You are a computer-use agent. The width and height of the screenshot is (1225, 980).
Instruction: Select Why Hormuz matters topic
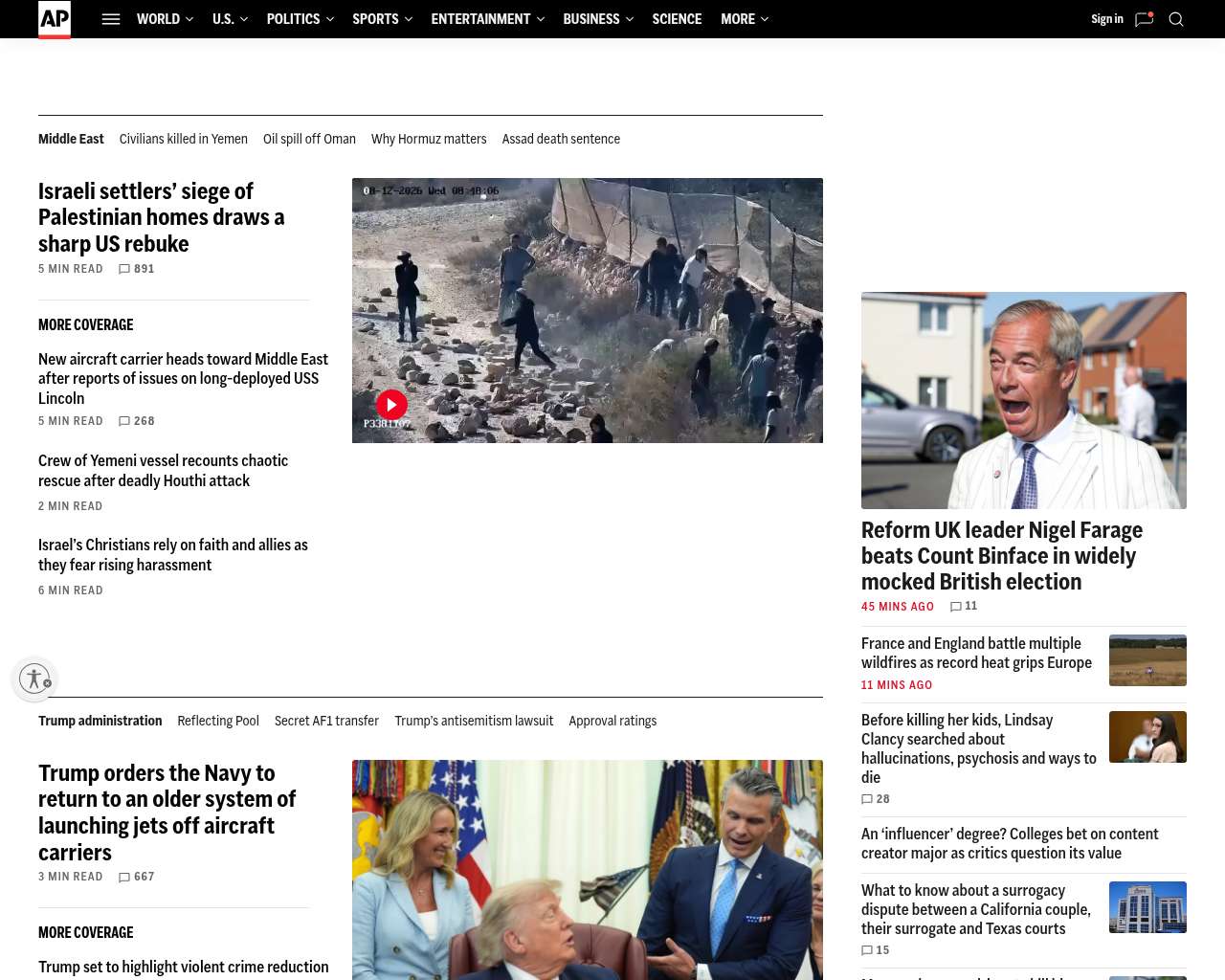coord(429,139)
